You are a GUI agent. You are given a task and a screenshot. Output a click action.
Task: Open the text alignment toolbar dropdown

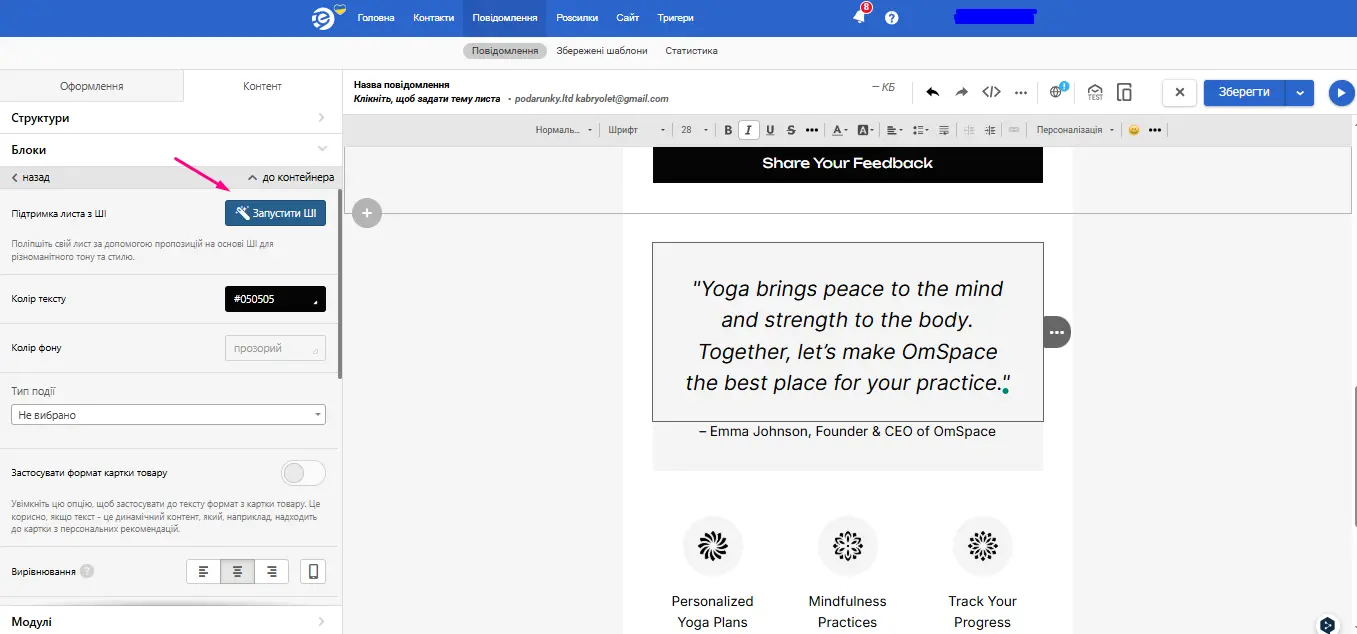click(894, 130)
